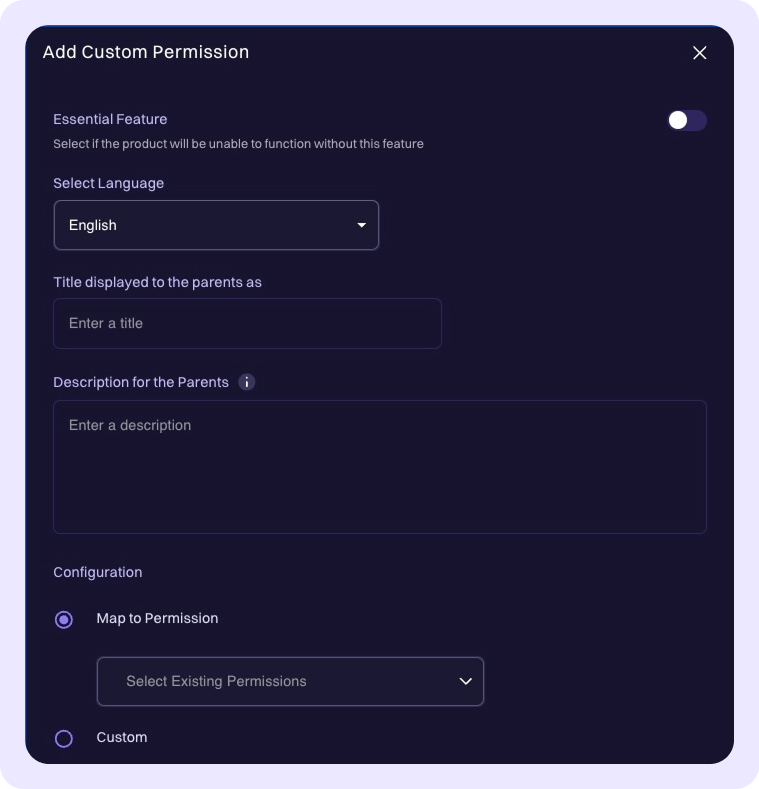This screenshot has width=759, height=789.
Task: Click the 'Description for the Parents' label text
Action: point(141,382)
